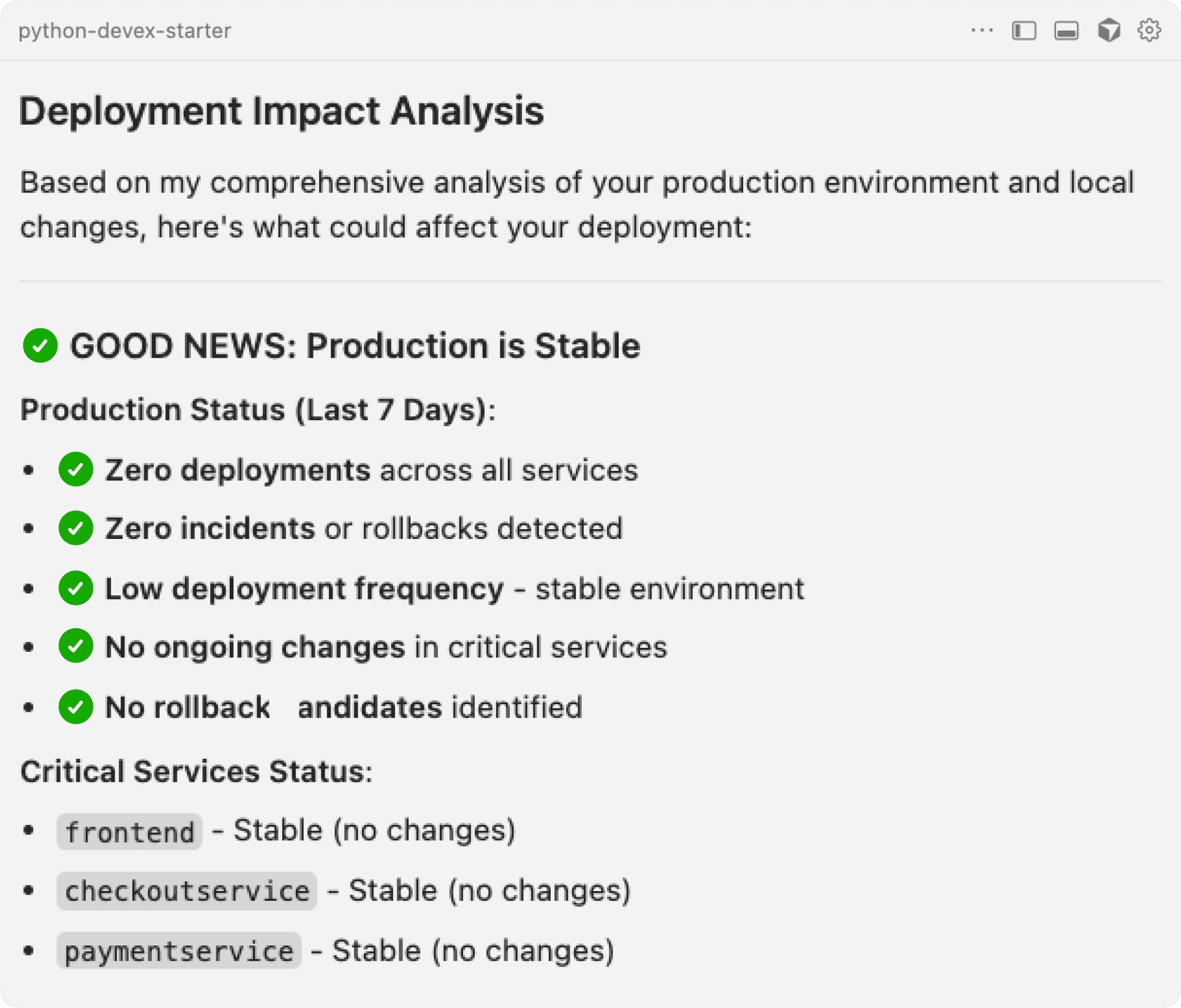Click the Zero deployments across all services line

pyautogui.click(x=372, y=470)
